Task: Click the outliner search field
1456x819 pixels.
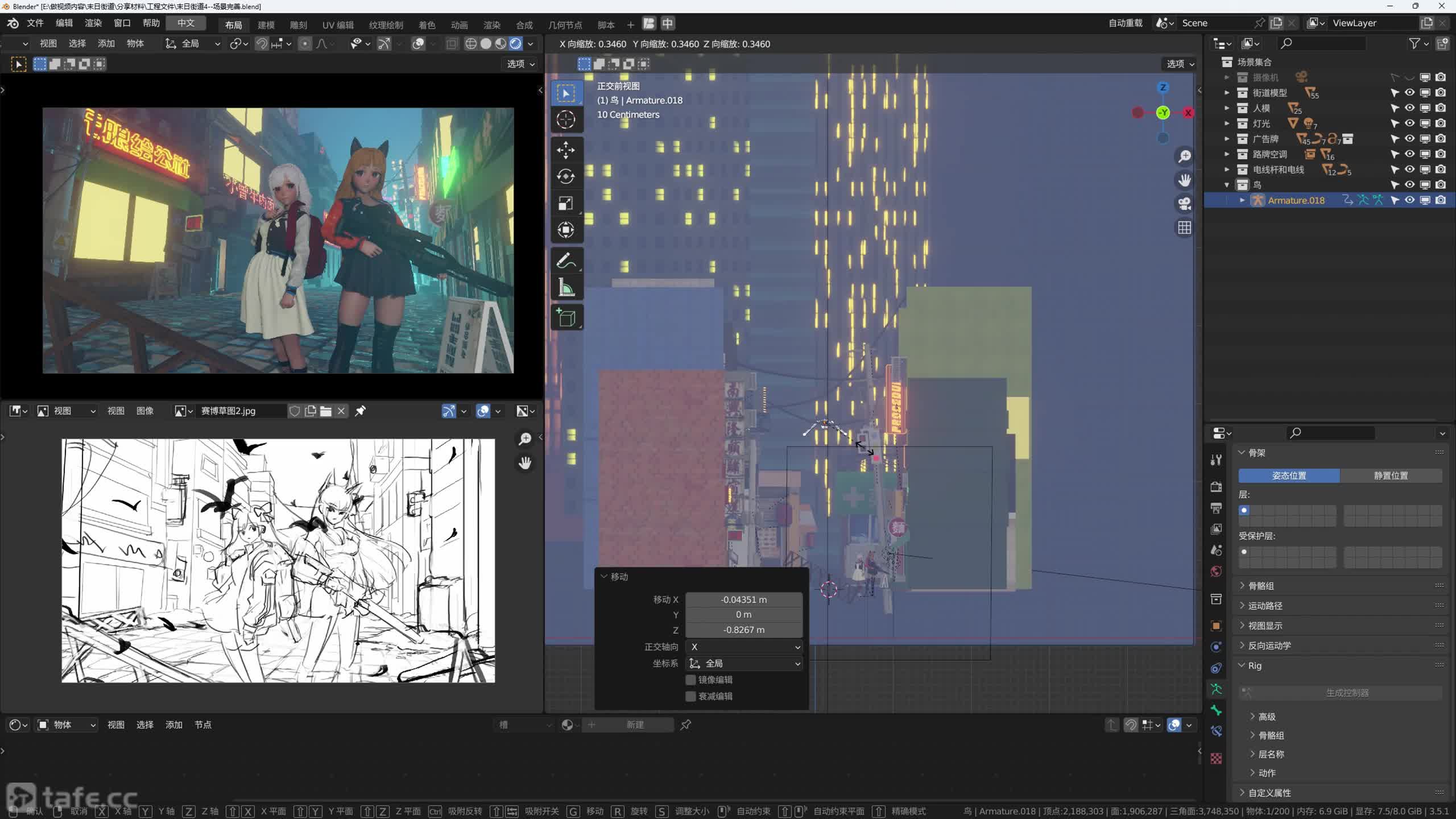Action: [1321, 43]
